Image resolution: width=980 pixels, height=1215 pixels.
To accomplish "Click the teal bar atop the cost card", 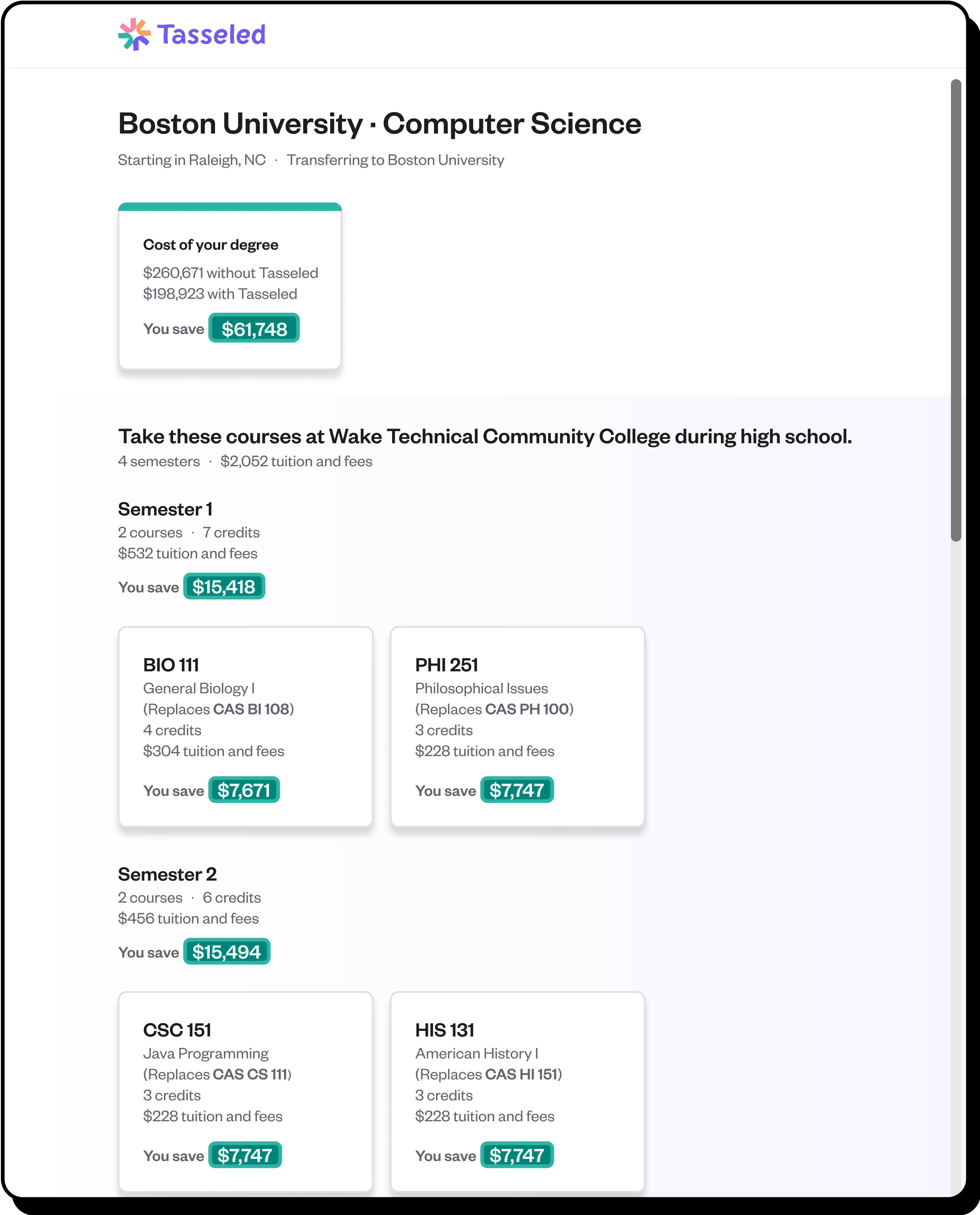I will 230,207.
